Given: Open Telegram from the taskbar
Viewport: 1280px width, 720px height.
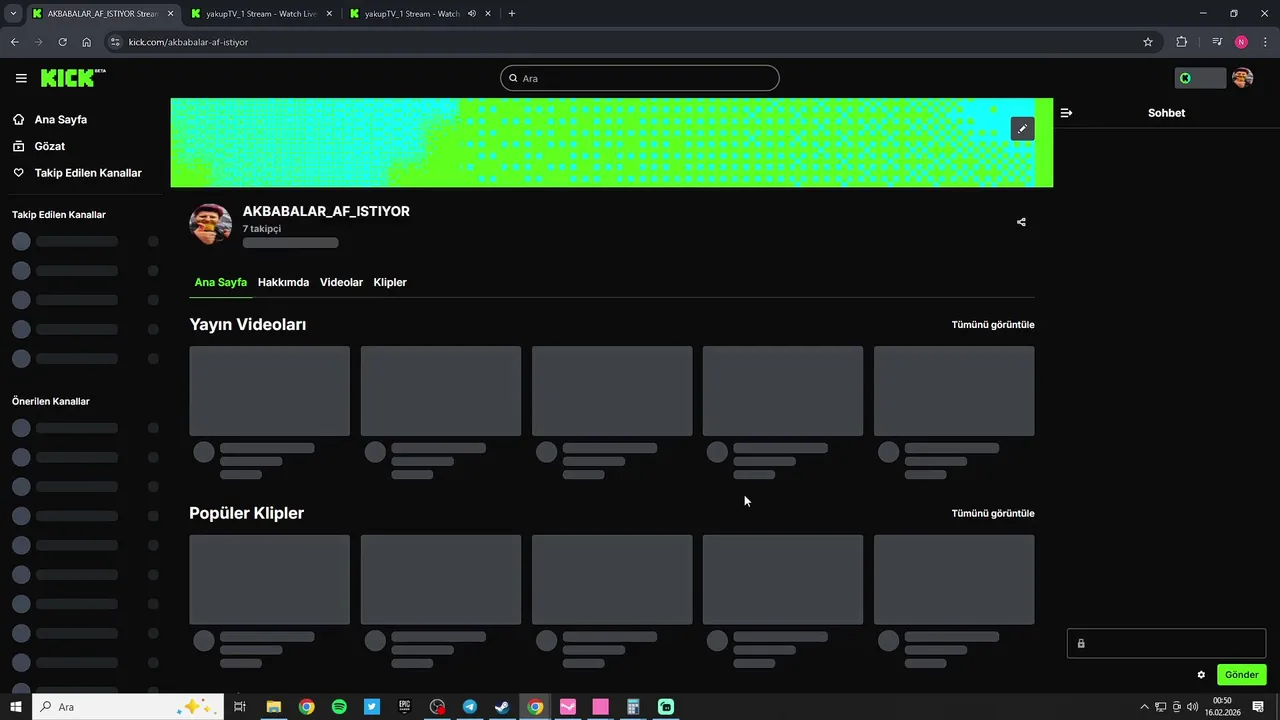Looking at the screenshot, I should [x=470, y=707].
